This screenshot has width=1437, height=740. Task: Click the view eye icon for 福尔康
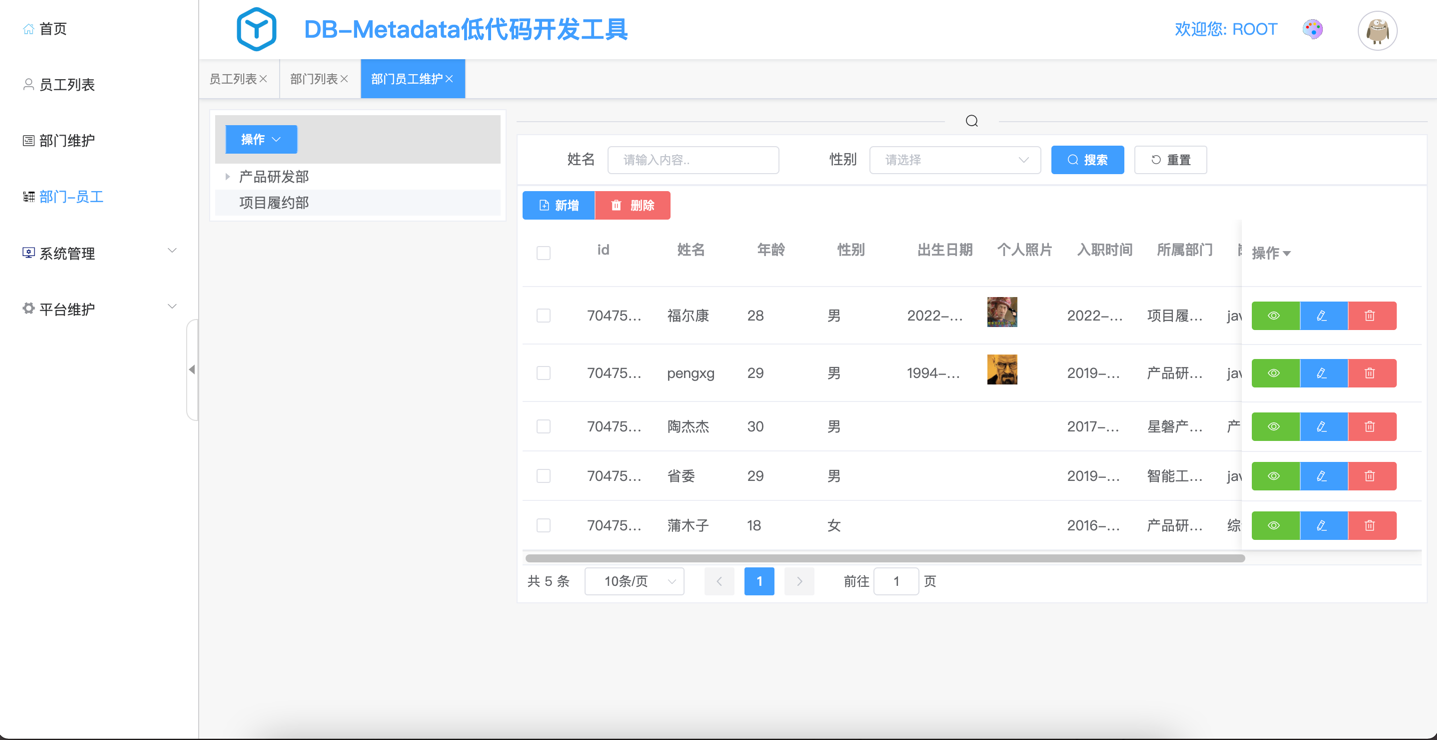tap(1274, 316)
